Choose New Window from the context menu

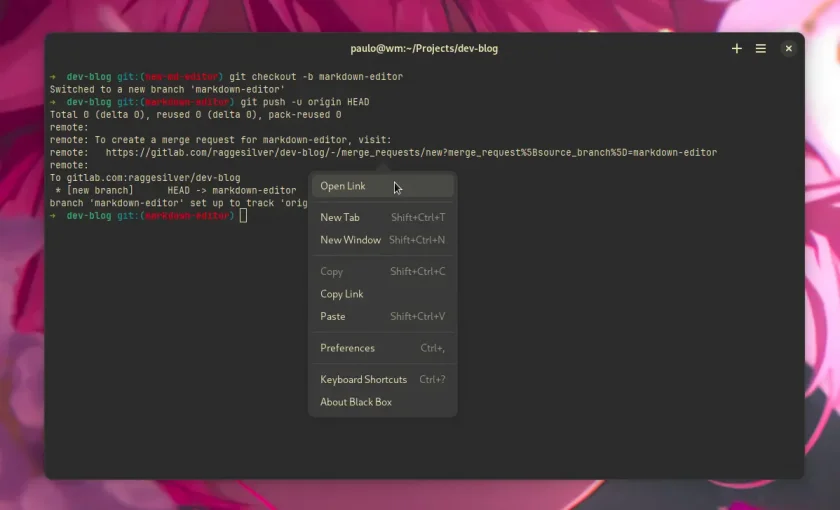point(382,240)
